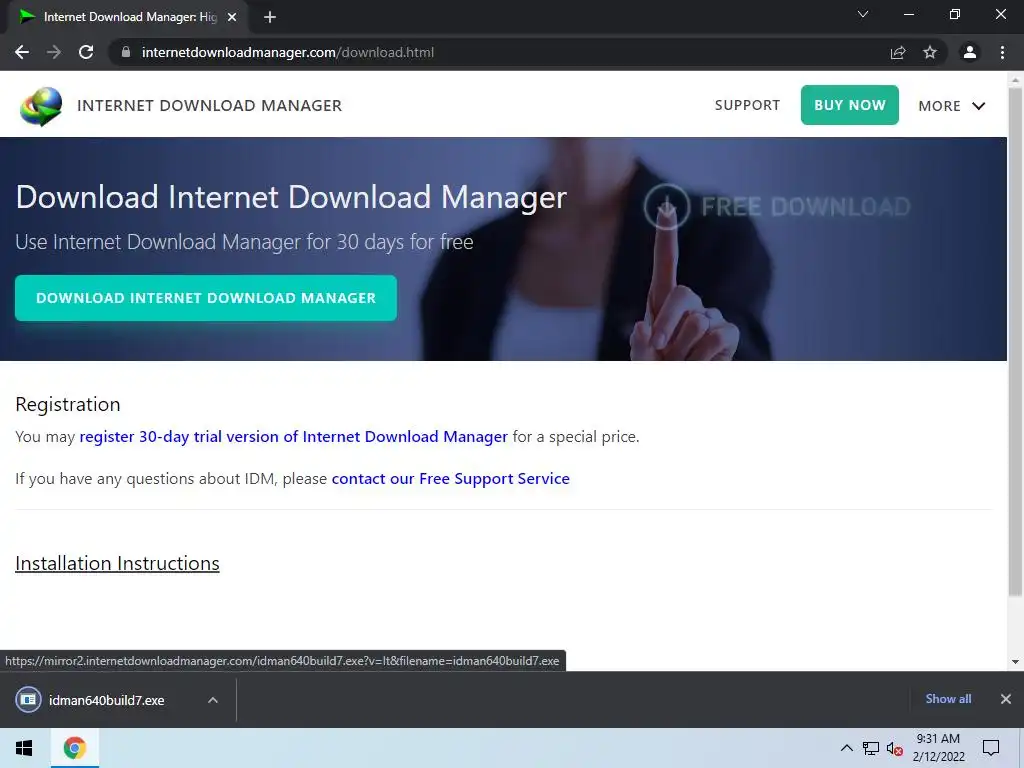Open the Windows Start menu
The height and width of the screenshot is (768, 1024).
click(24, 748)
